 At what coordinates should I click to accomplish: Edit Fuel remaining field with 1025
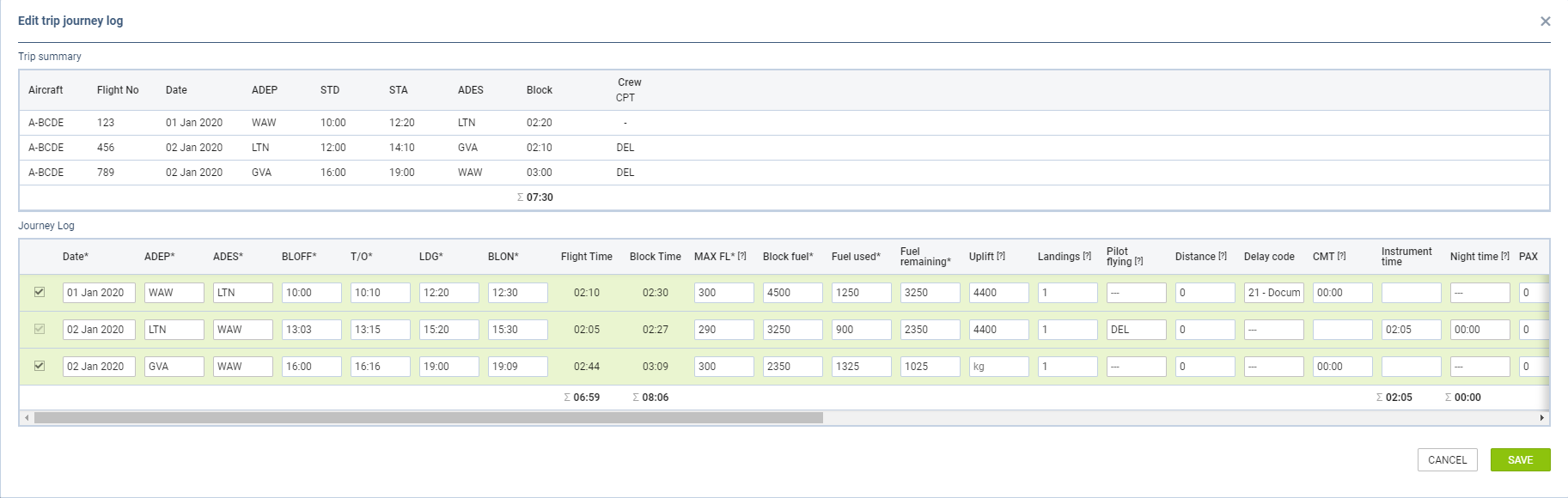coord(930,367)
